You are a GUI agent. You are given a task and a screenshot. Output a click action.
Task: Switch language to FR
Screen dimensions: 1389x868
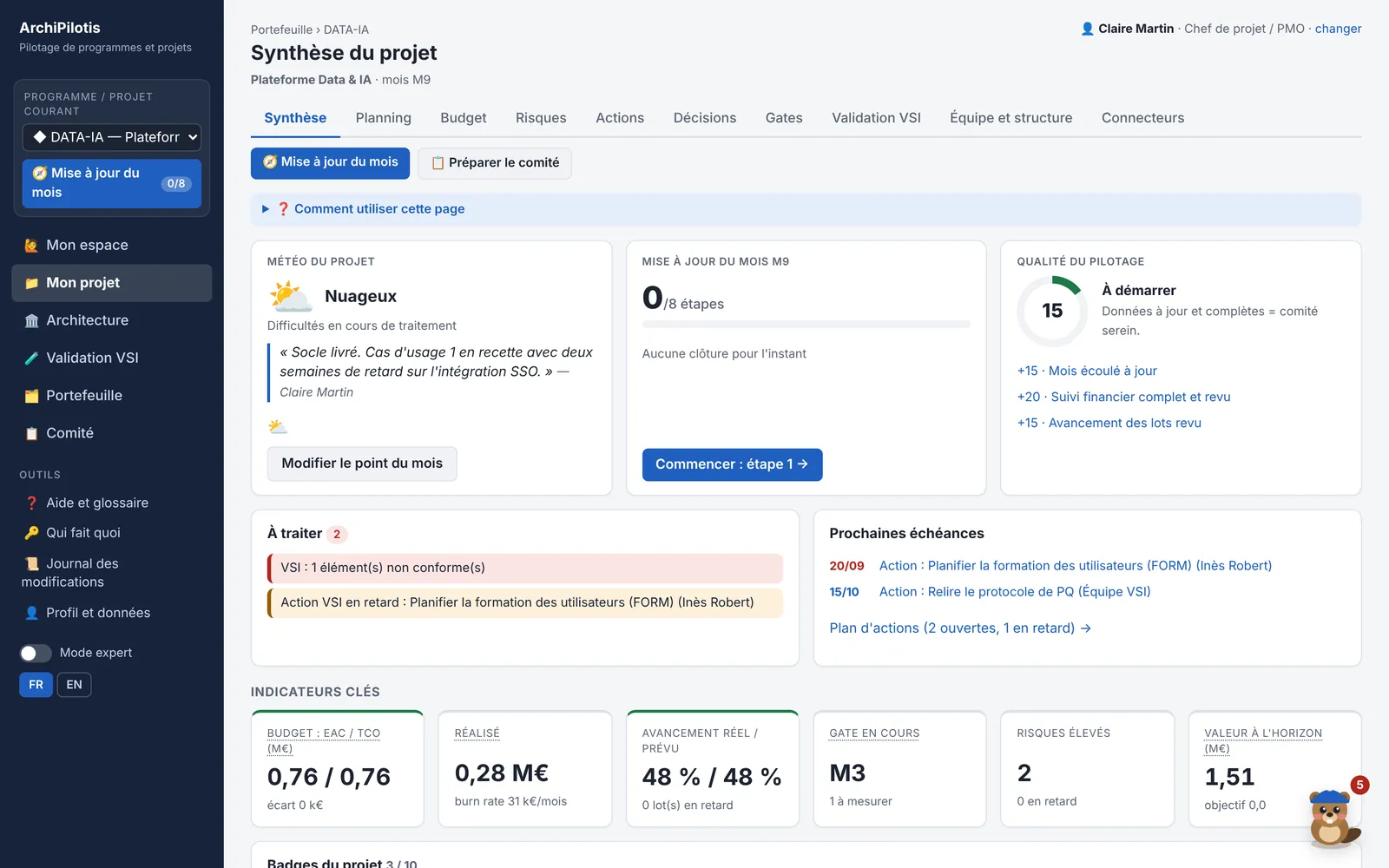pyautogui.click(x=36, y=685)
